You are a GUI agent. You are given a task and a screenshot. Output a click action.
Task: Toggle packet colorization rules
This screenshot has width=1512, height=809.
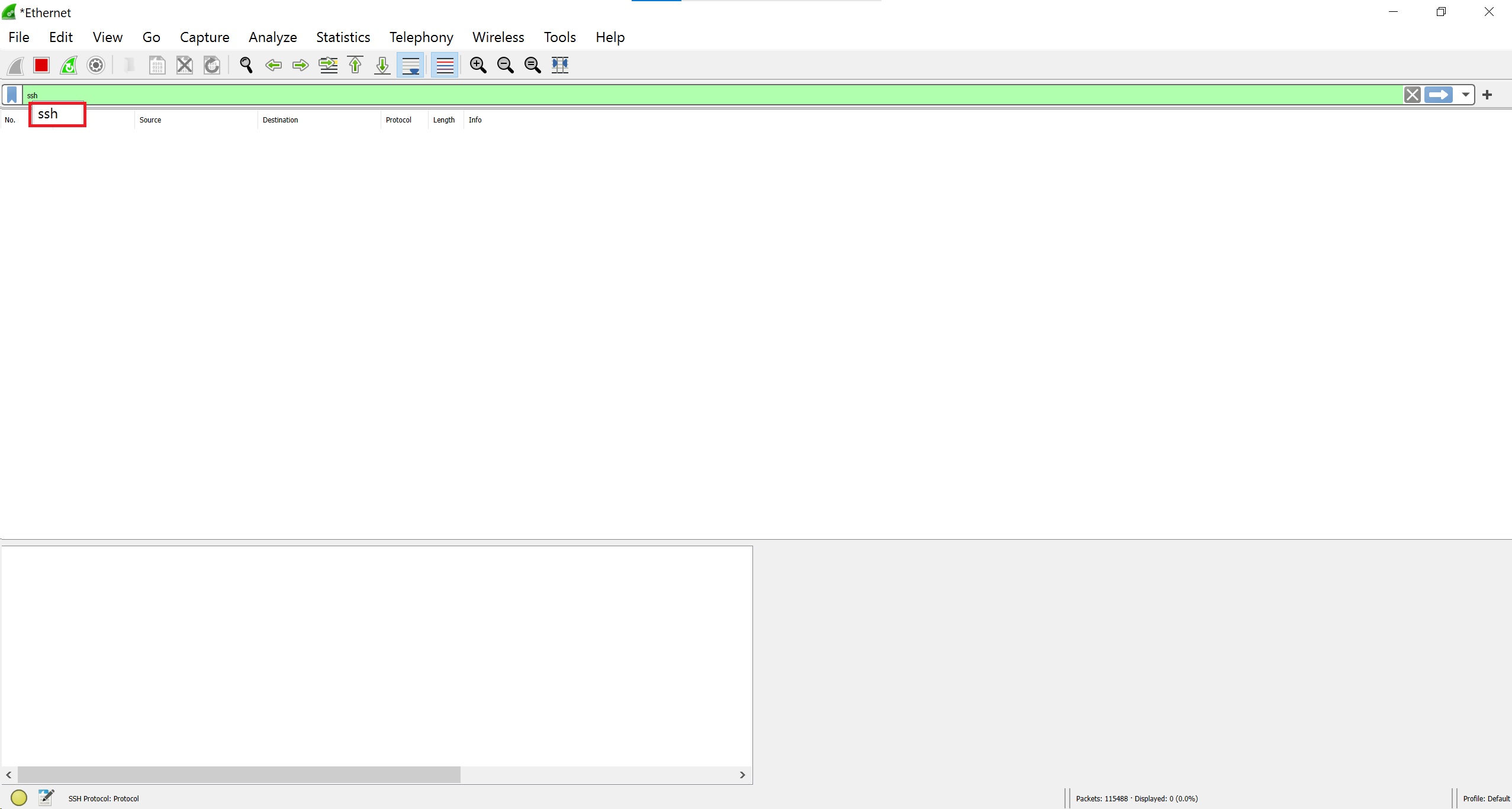pos(445,65)
